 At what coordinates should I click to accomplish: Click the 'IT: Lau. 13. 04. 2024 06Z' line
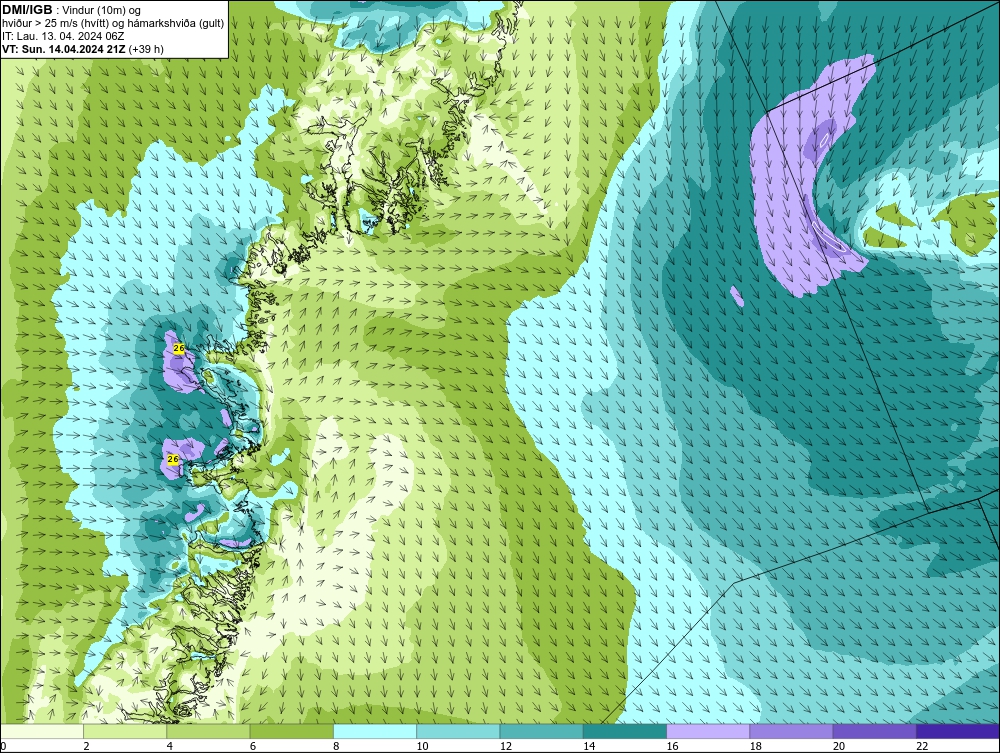click(x=62, y=36)
